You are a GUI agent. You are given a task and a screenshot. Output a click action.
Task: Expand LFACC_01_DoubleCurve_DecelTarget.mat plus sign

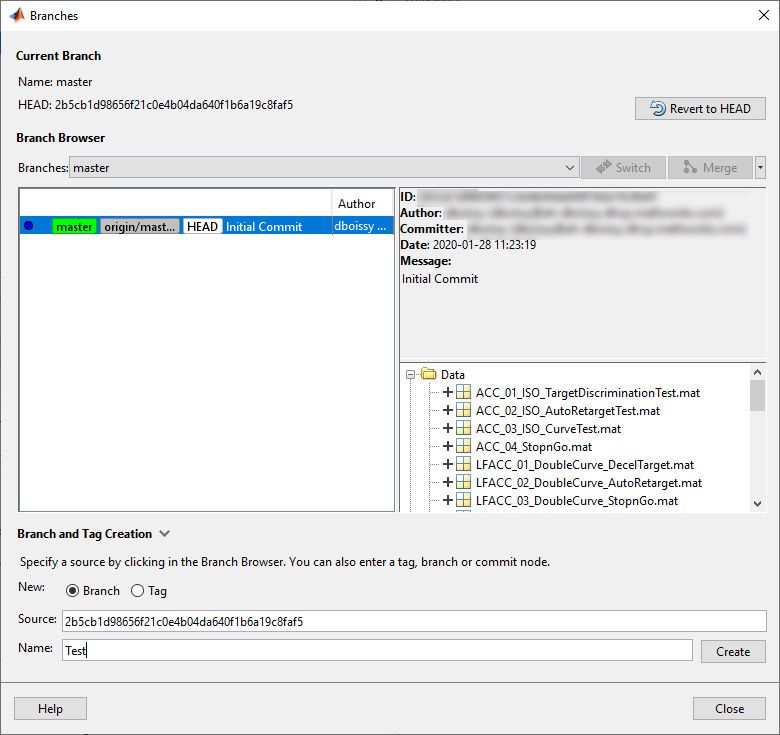(447, 464)
